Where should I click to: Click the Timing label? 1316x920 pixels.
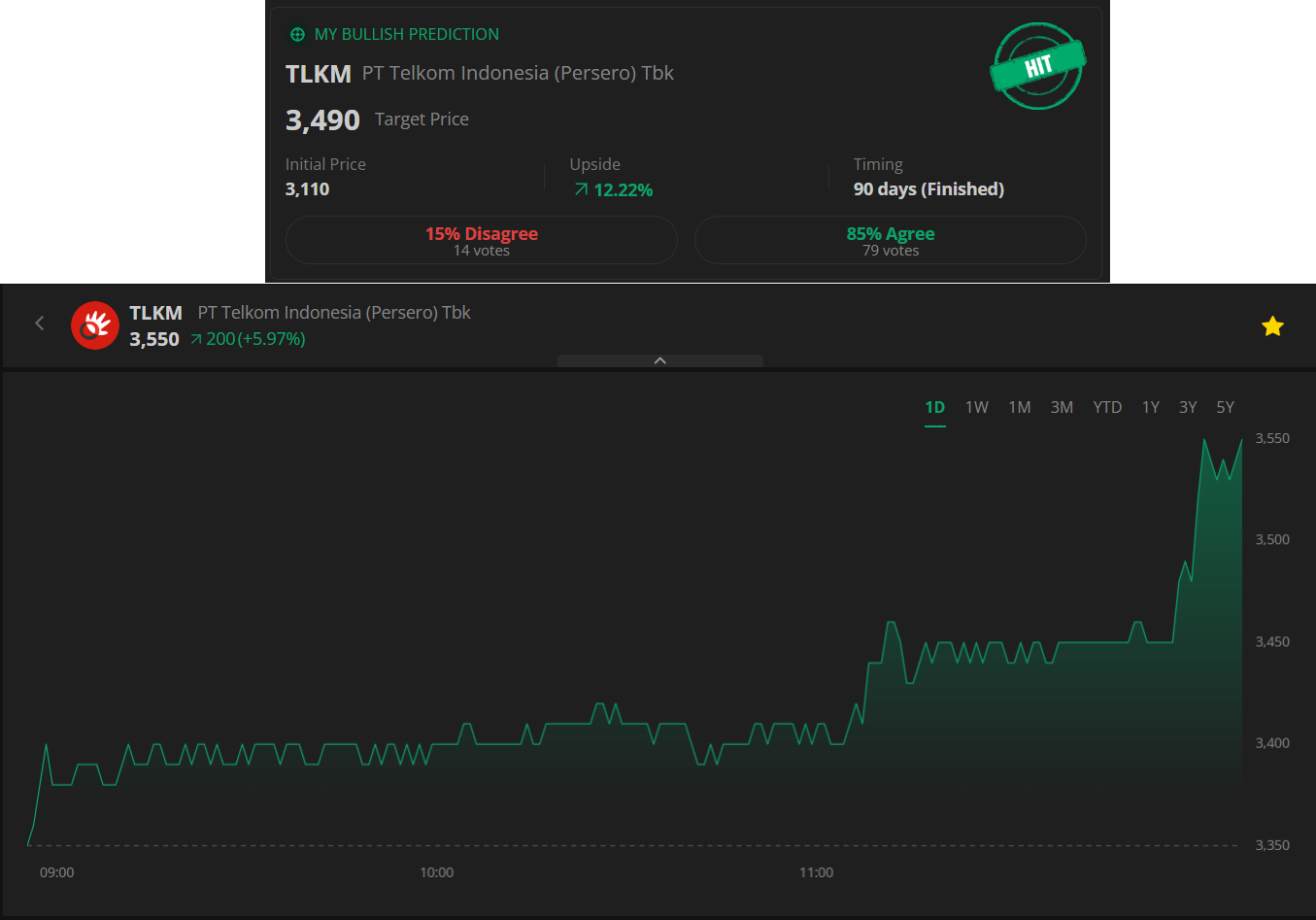coord(878,165)
